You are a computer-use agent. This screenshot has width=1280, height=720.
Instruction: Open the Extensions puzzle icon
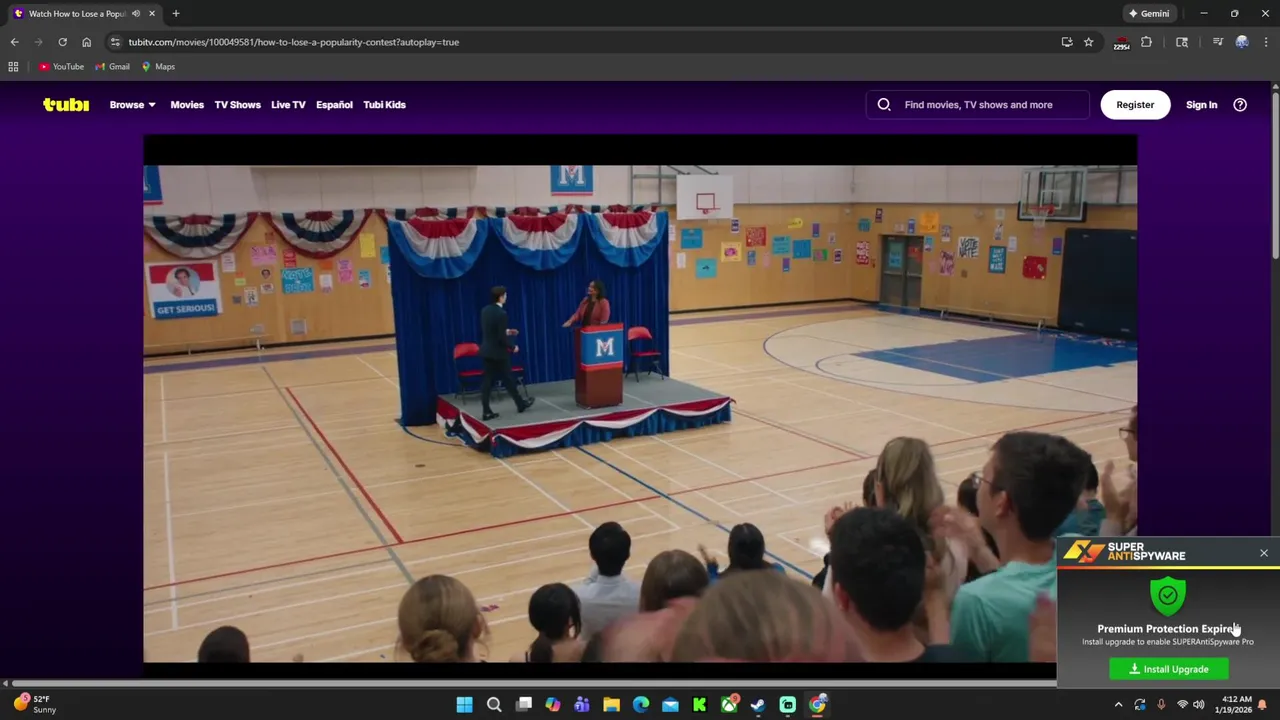click(1146, 42)
